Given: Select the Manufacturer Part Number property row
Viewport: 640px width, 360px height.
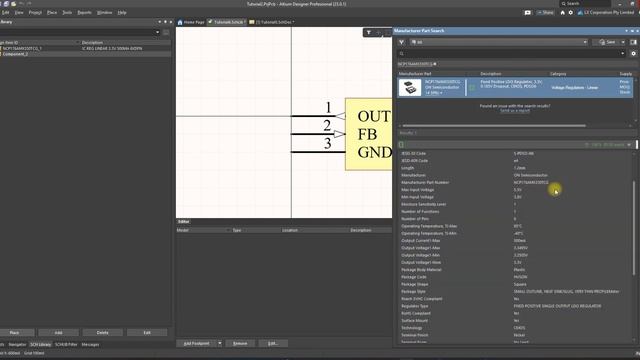Looking at the screenshot, I should coord(515,182).
